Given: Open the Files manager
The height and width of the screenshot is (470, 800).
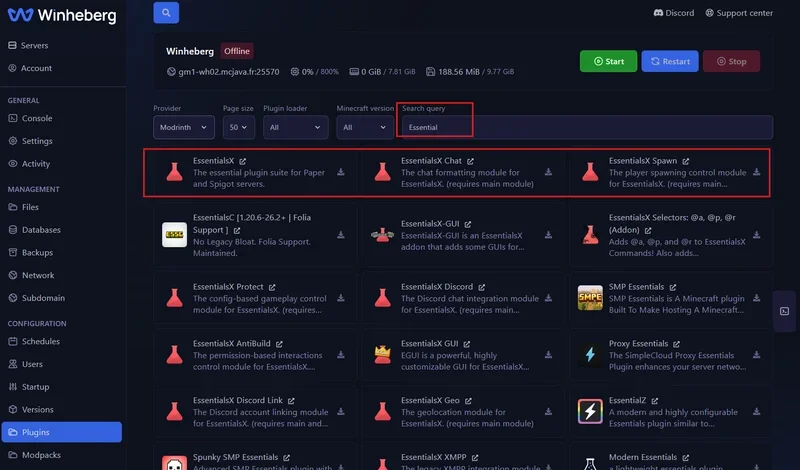Looking at the screenshot, I should pyautogui.click(x=23, y=207).
